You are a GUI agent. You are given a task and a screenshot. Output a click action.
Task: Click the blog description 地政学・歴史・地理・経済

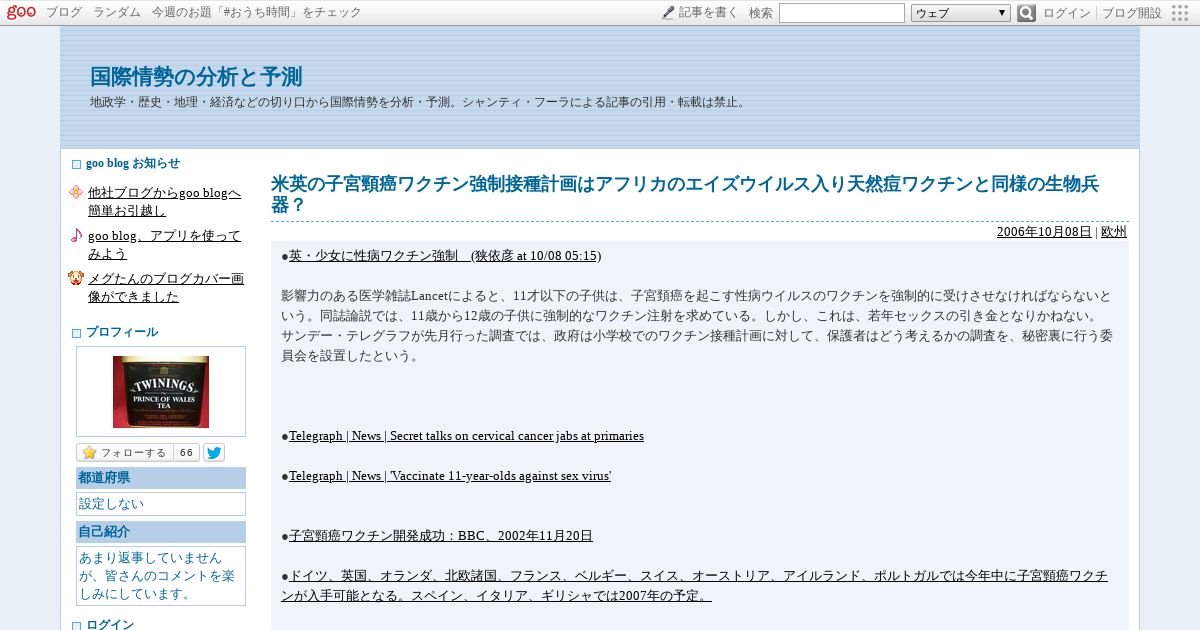(x=418, y=102)
